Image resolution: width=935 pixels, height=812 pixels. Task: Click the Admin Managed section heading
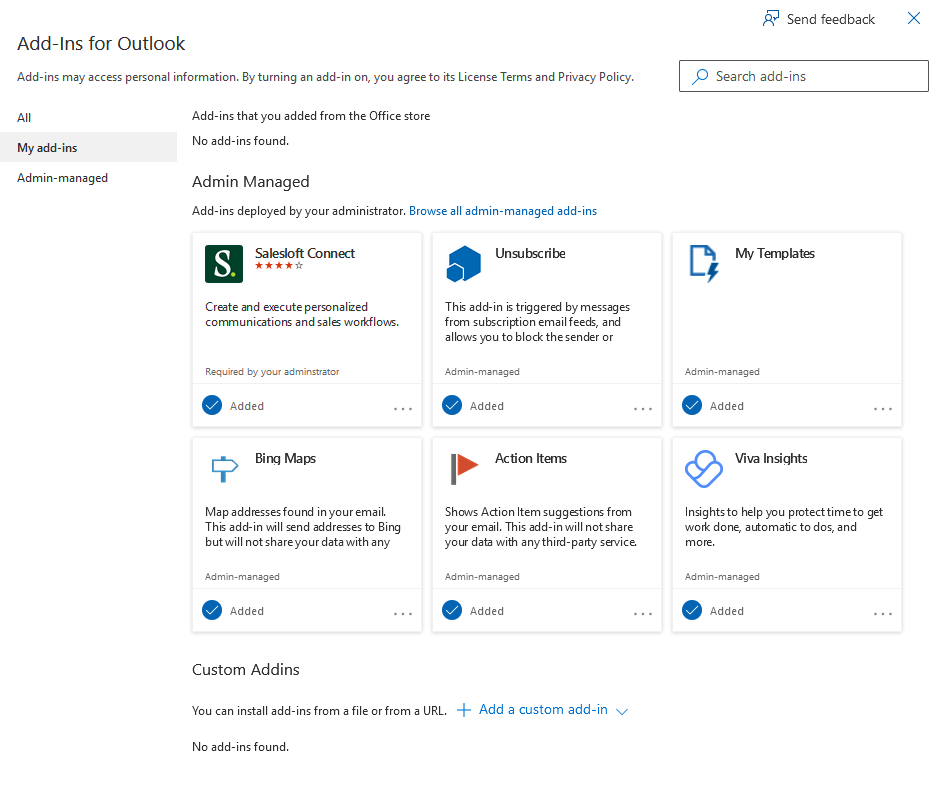point(250,181)
